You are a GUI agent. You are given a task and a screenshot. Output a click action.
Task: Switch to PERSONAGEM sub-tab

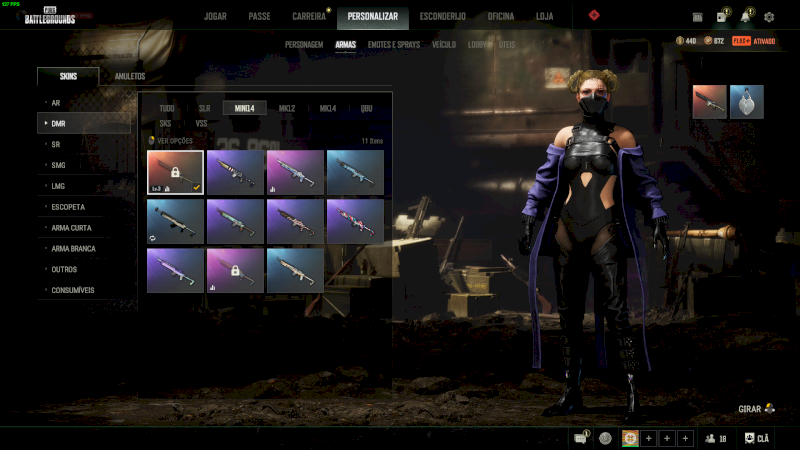tap(304, 44)
